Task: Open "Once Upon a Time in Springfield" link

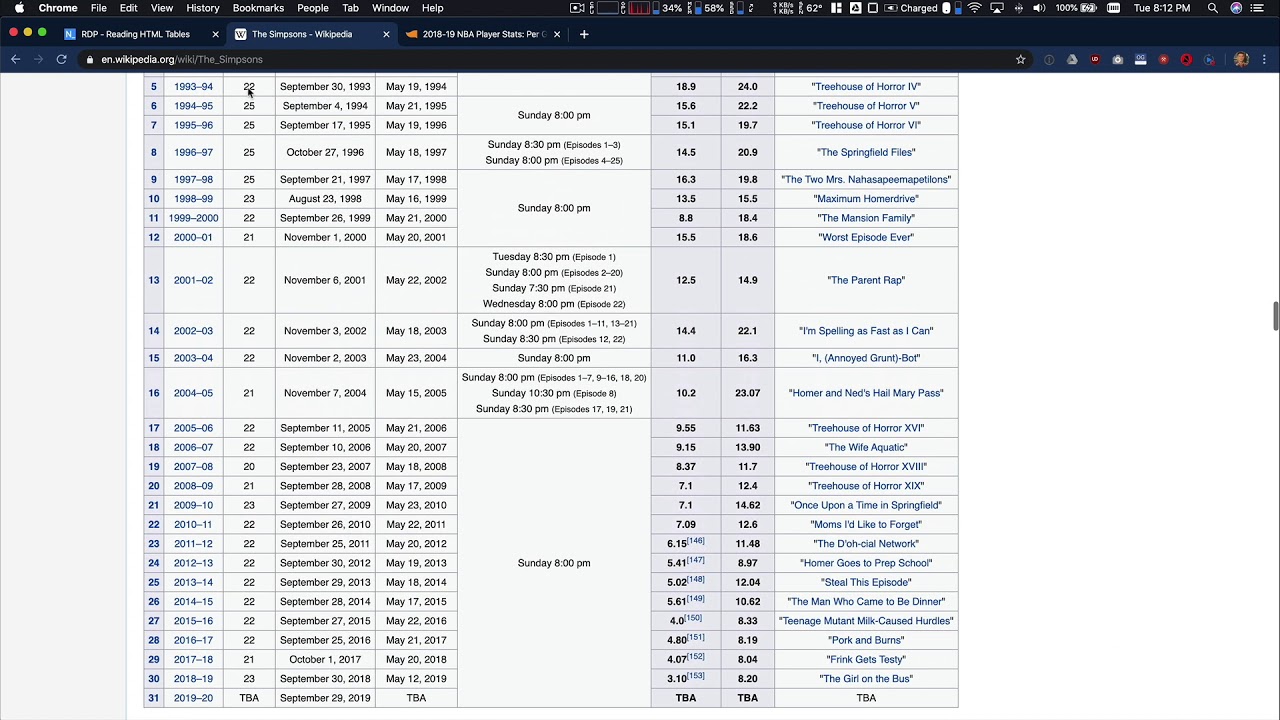Action: 866,505
